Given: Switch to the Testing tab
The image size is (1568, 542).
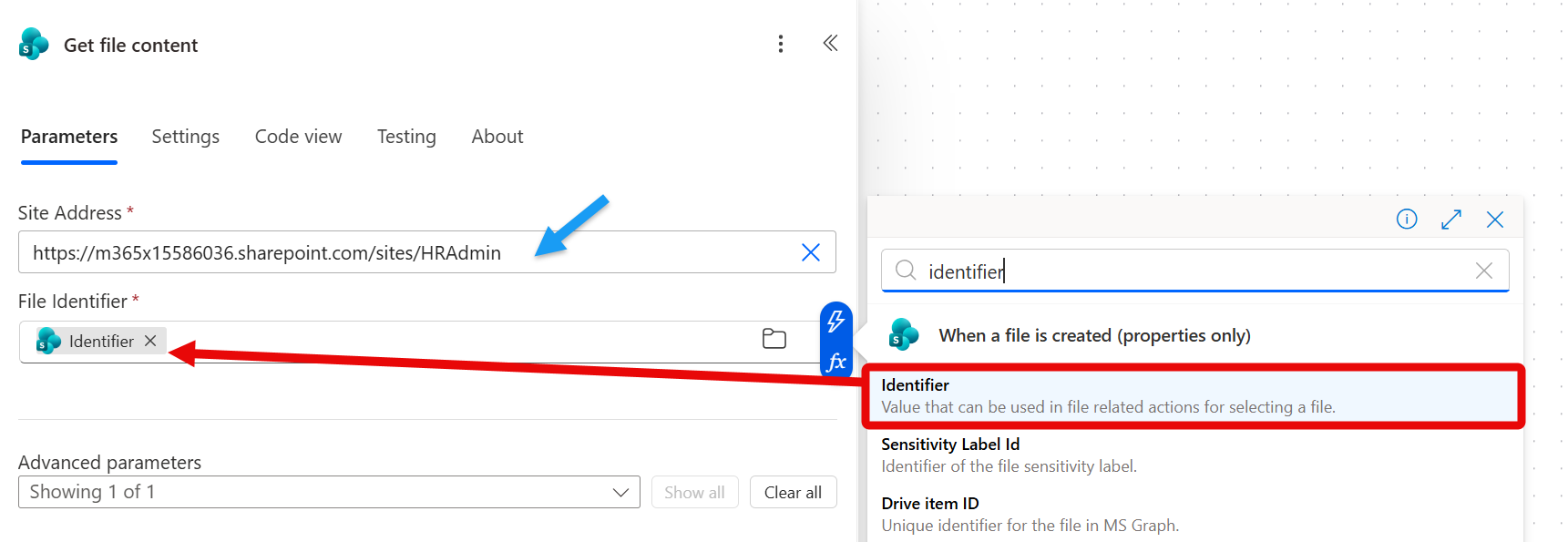Looking at the screenshot, I should coord(406,137).
